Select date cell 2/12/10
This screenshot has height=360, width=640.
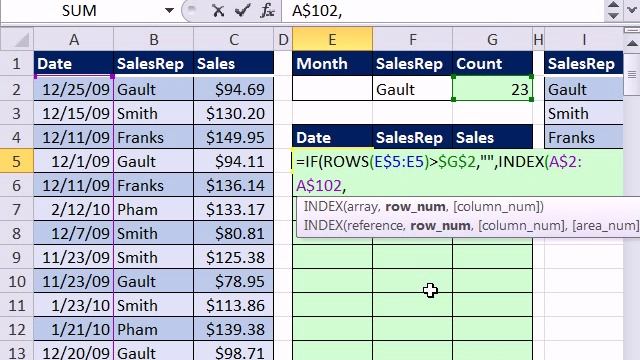(x=73, y=209)
